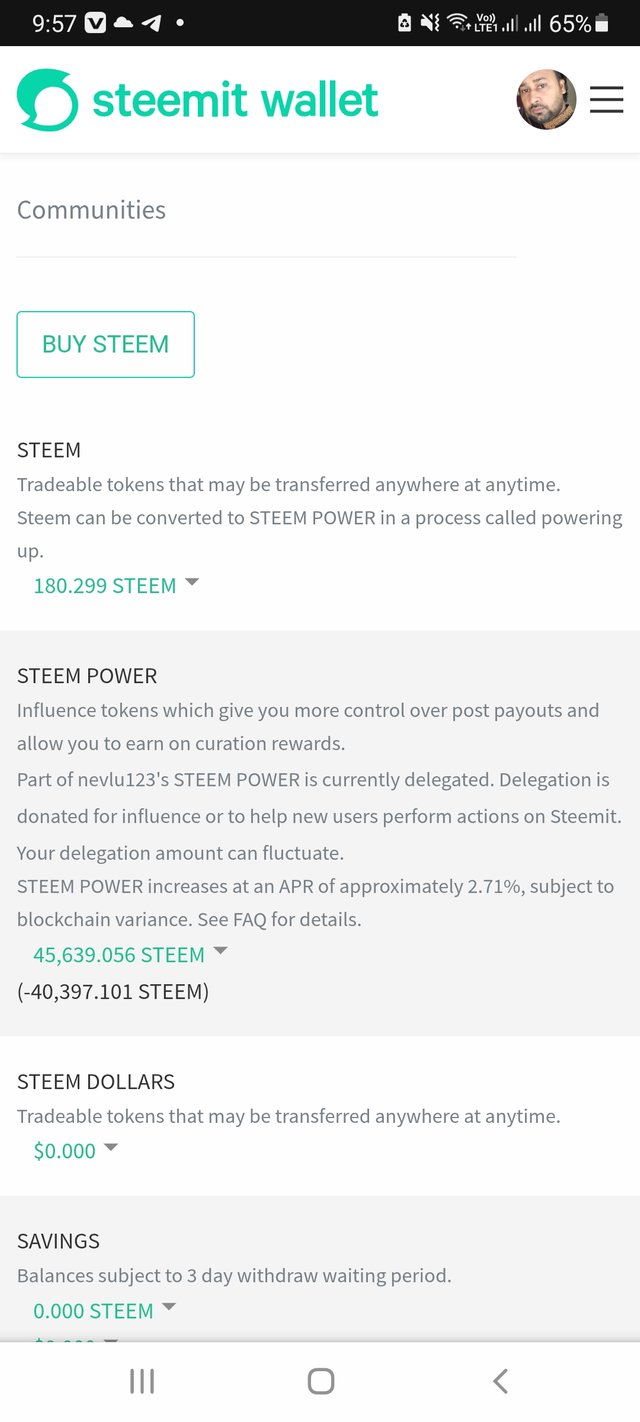640x1422 pixels.
Task: Tap the Steemit logo bubble icon
Action: coord(47,100)
